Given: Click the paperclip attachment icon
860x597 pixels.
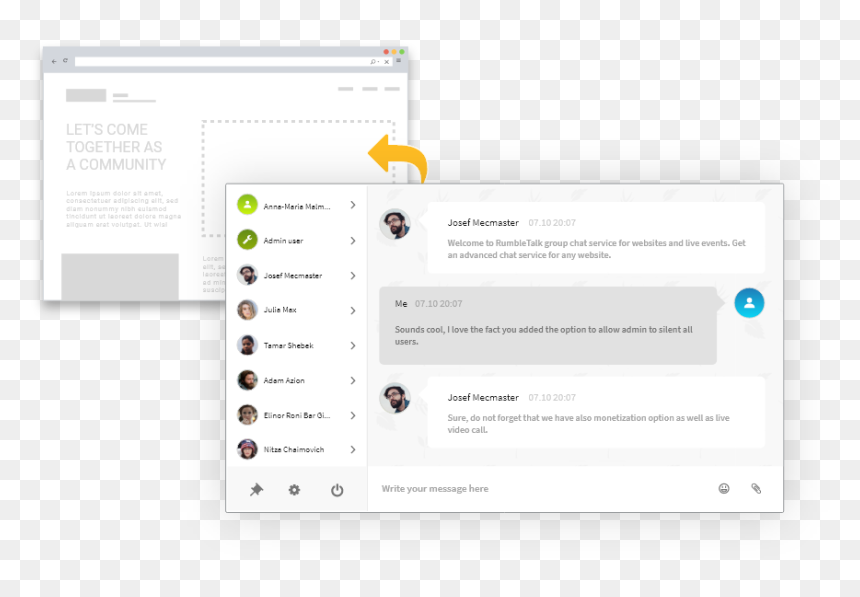Looking at the screenshot, I should (x=756, y=488).
